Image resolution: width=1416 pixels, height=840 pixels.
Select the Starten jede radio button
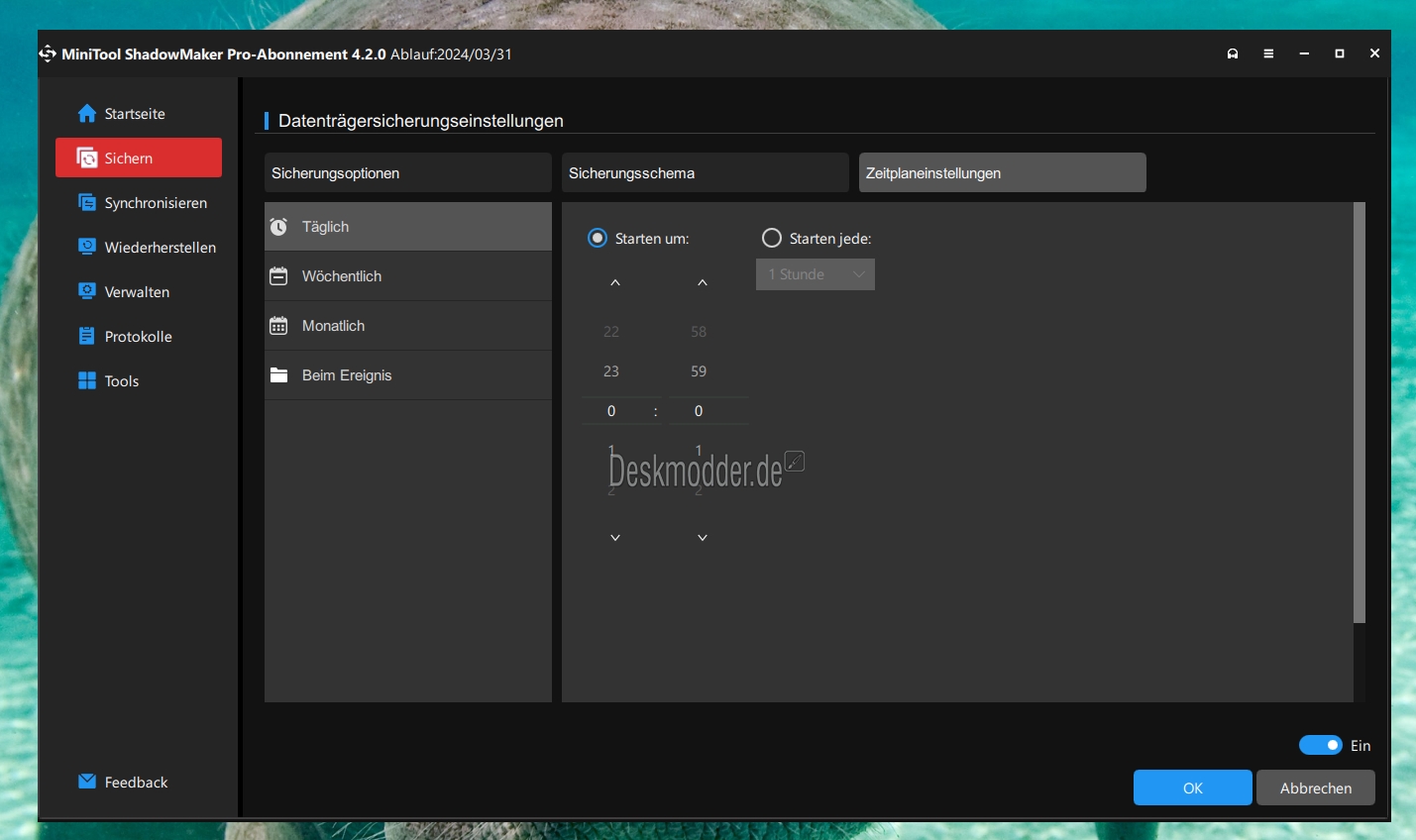772,238
